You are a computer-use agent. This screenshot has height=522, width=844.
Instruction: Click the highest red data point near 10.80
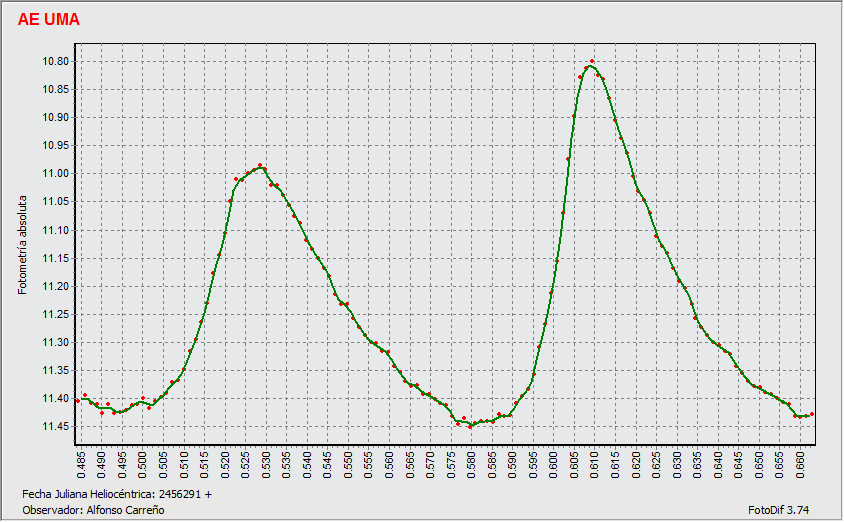[x=592, y=62]
